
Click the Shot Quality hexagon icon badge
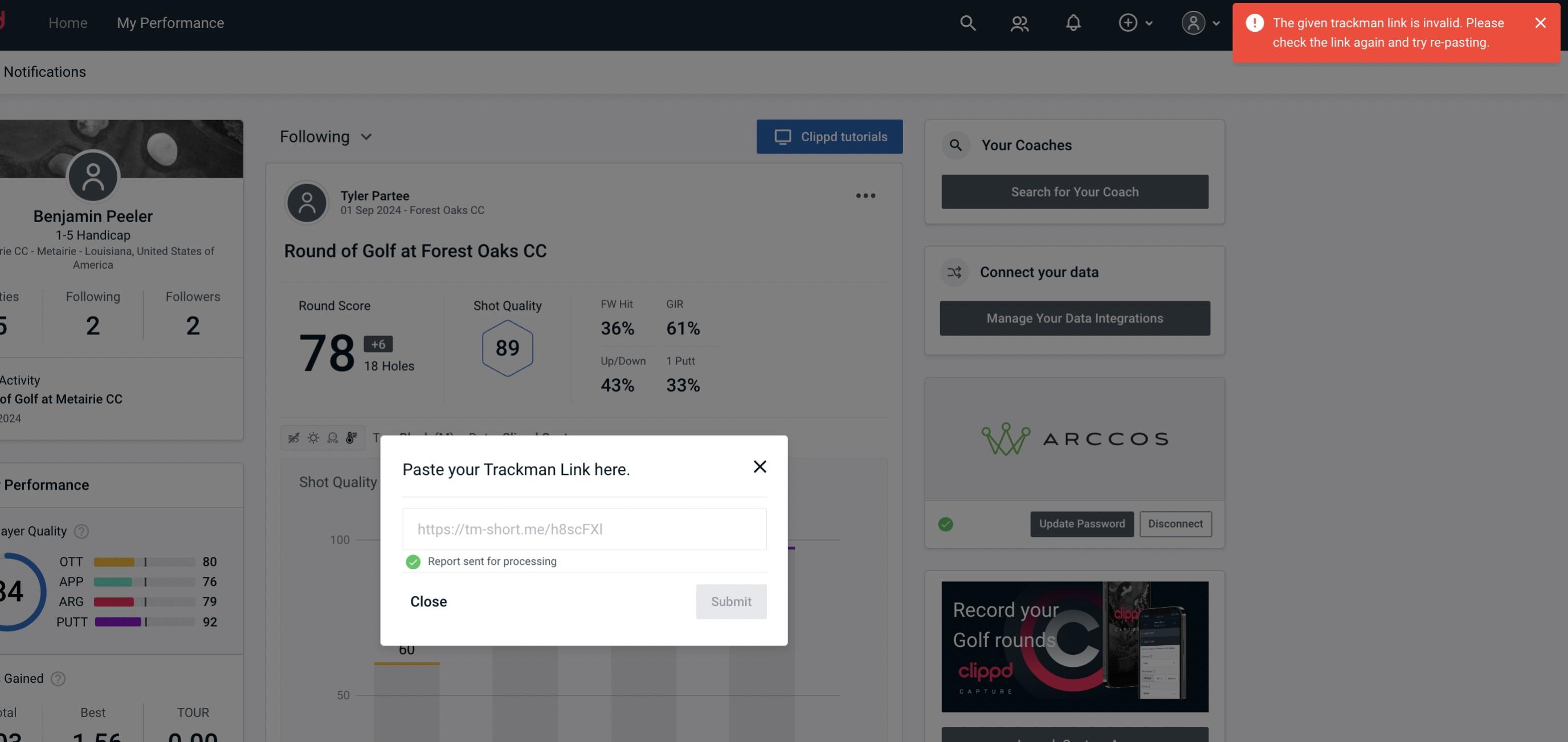click(507, 348)
